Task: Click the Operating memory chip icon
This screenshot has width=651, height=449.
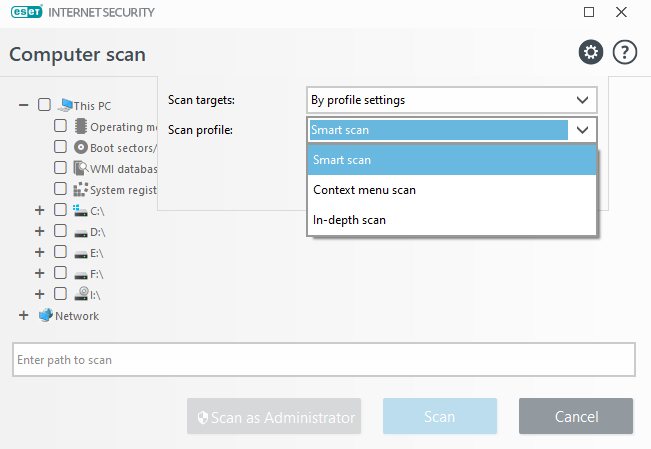Action: pos(81,126)
